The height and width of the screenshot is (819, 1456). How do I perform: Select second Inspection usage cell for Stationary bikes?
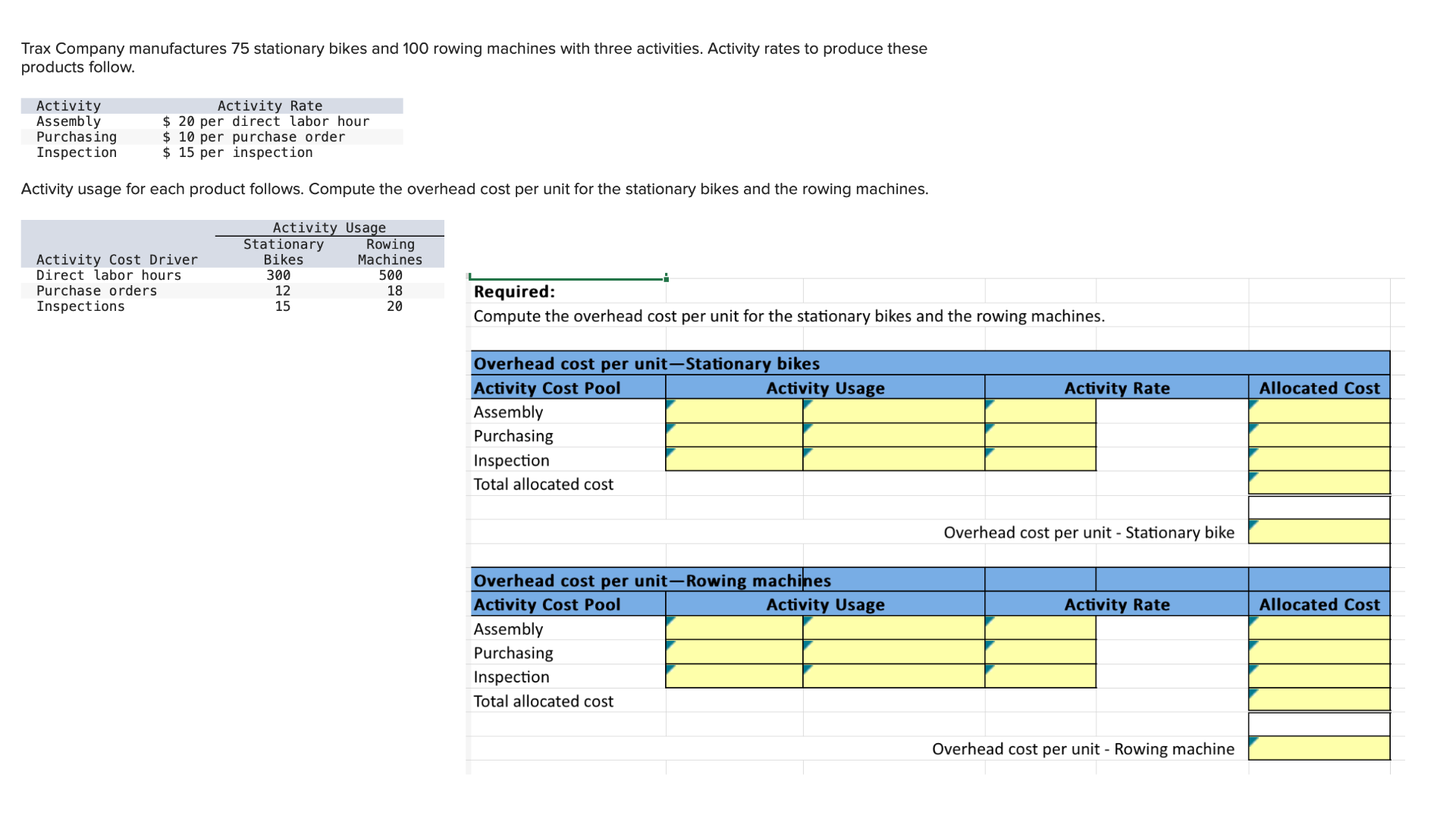[893, 460]
